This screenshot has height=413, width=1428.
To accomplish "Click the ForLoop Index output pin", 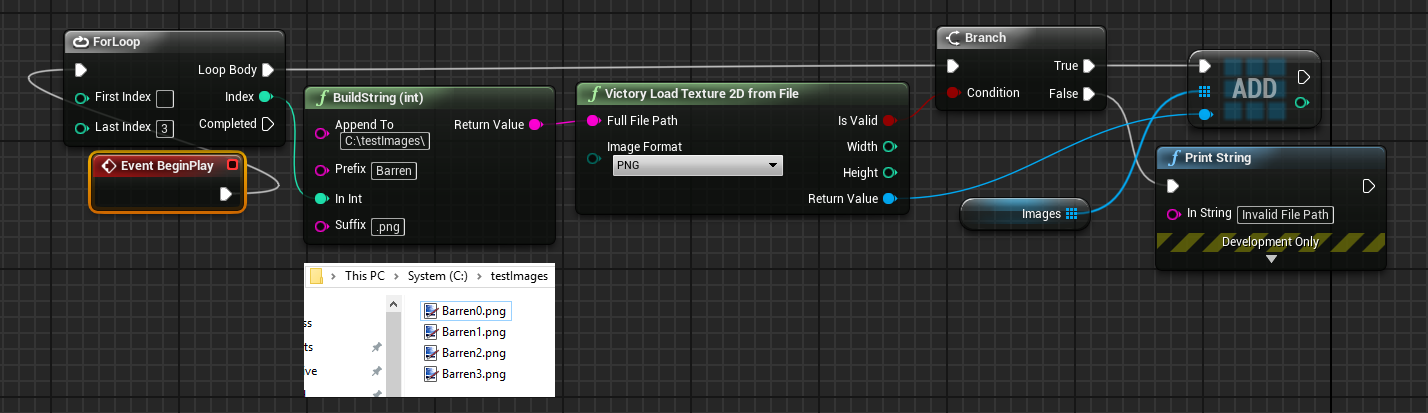I will click(x=265, y=97).
